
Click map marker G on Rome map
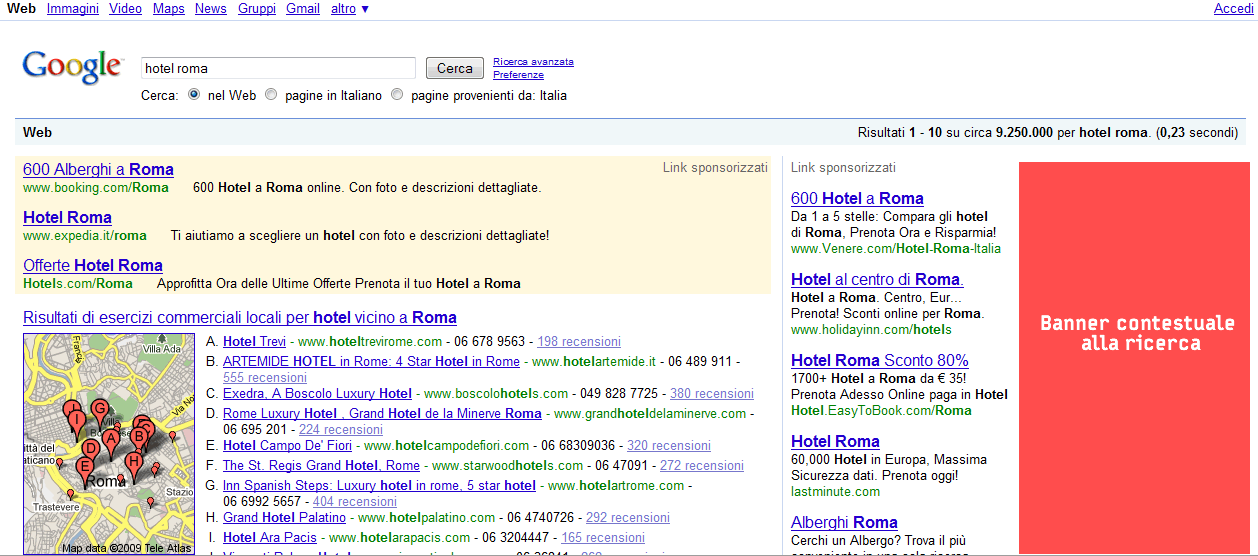[99, 410]
